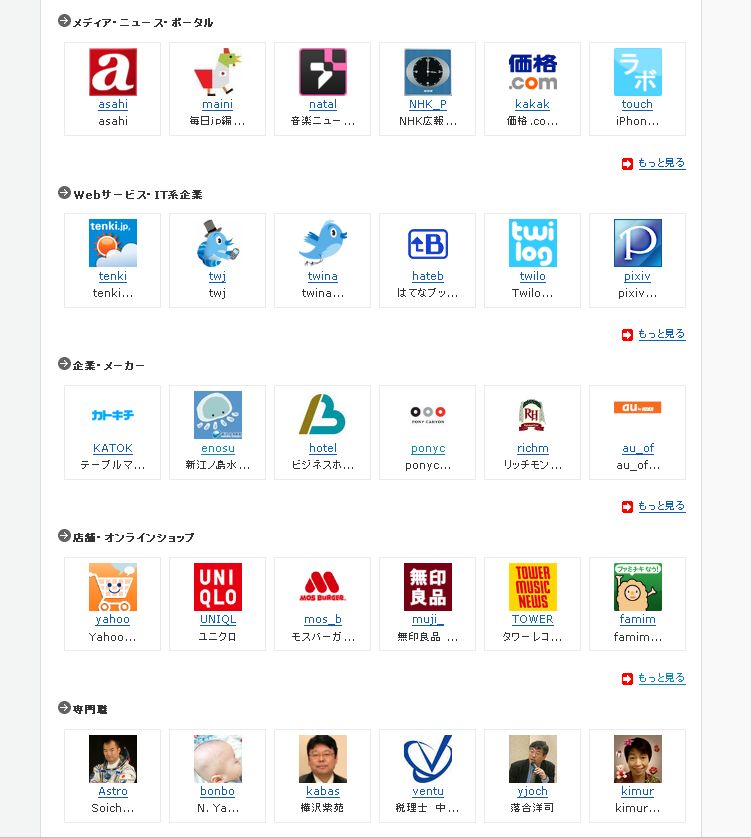751x838 pixels.
Task: Click the TOWER username link
Action: 532,619
